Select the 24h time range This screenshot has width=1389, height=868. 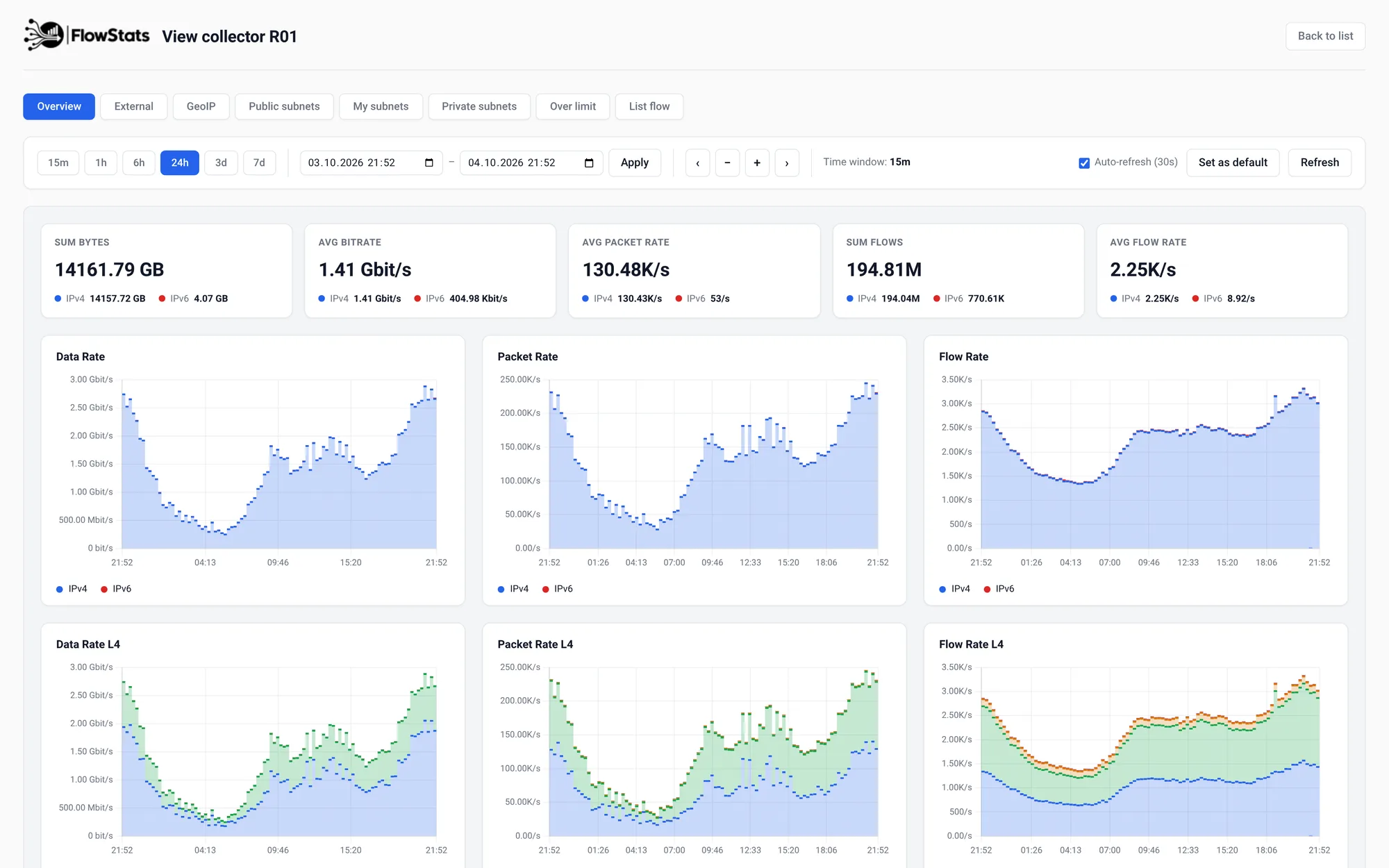[x=180, y=162]
